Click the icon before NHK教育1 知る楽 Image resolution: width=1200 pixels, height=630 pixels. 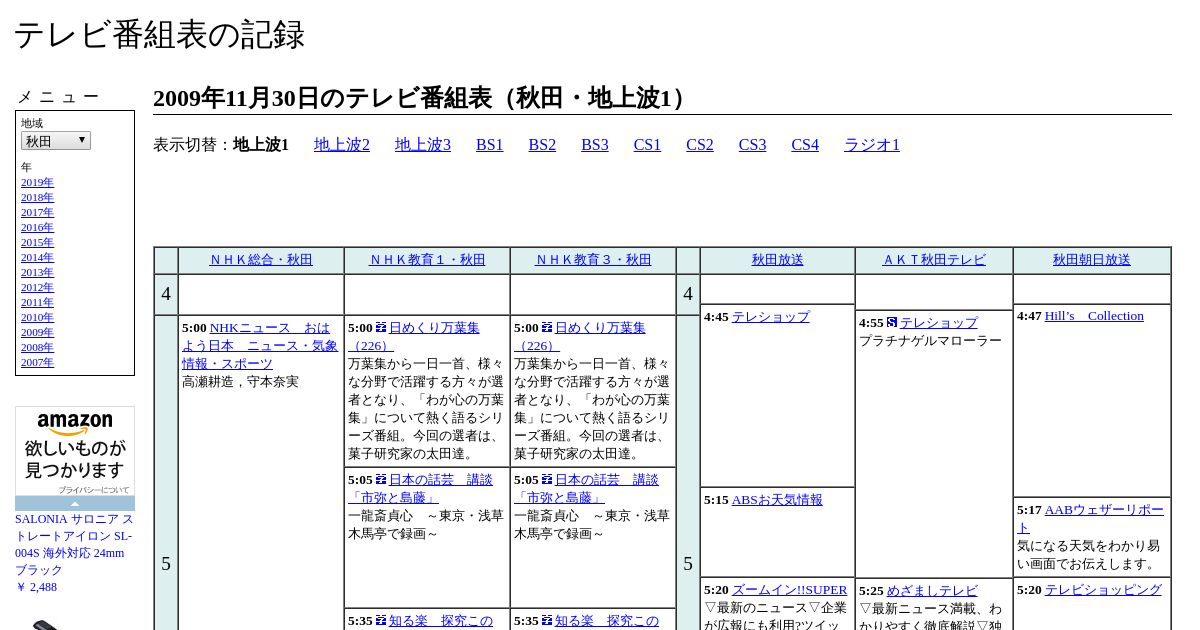pyautogui.click(x=381, y=620)
